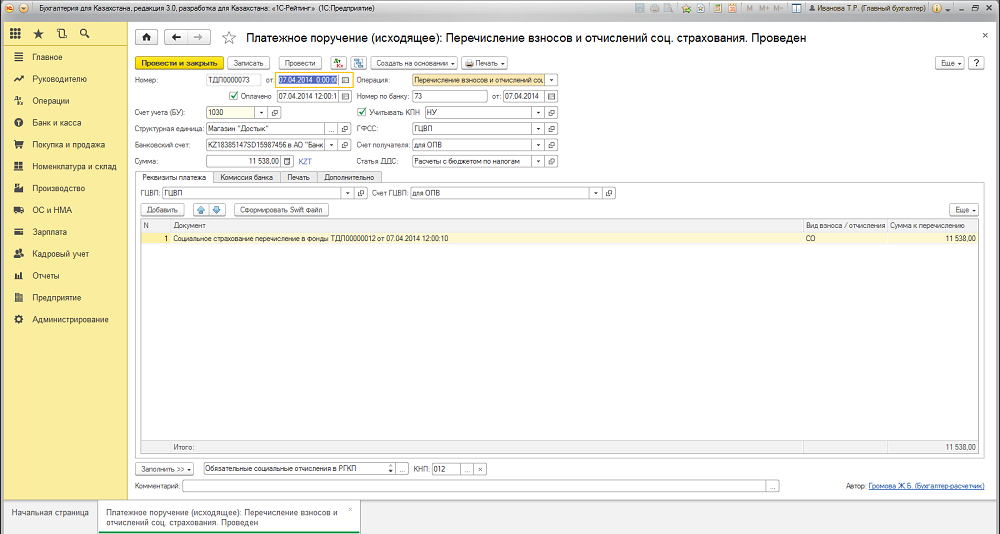This screenshot has height=534, width=1000.
Task: Open add-to-favorites star in top toolbar
Action: [x=686, y=9]
